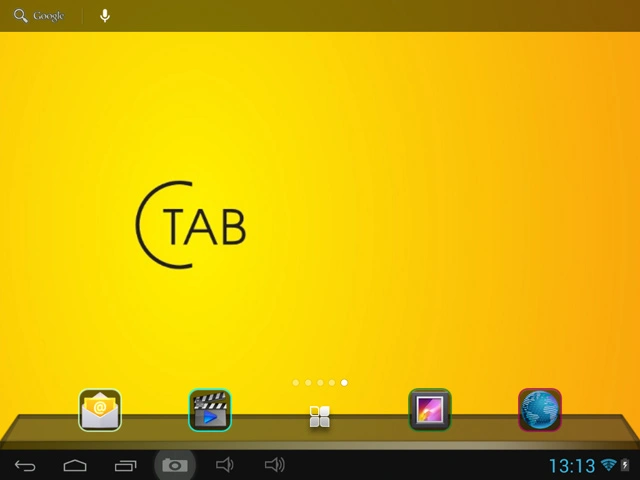The width and height of the screenshot is (640, 480).
Task: Jump to the first home screen page dot
Action: [296, 382]
